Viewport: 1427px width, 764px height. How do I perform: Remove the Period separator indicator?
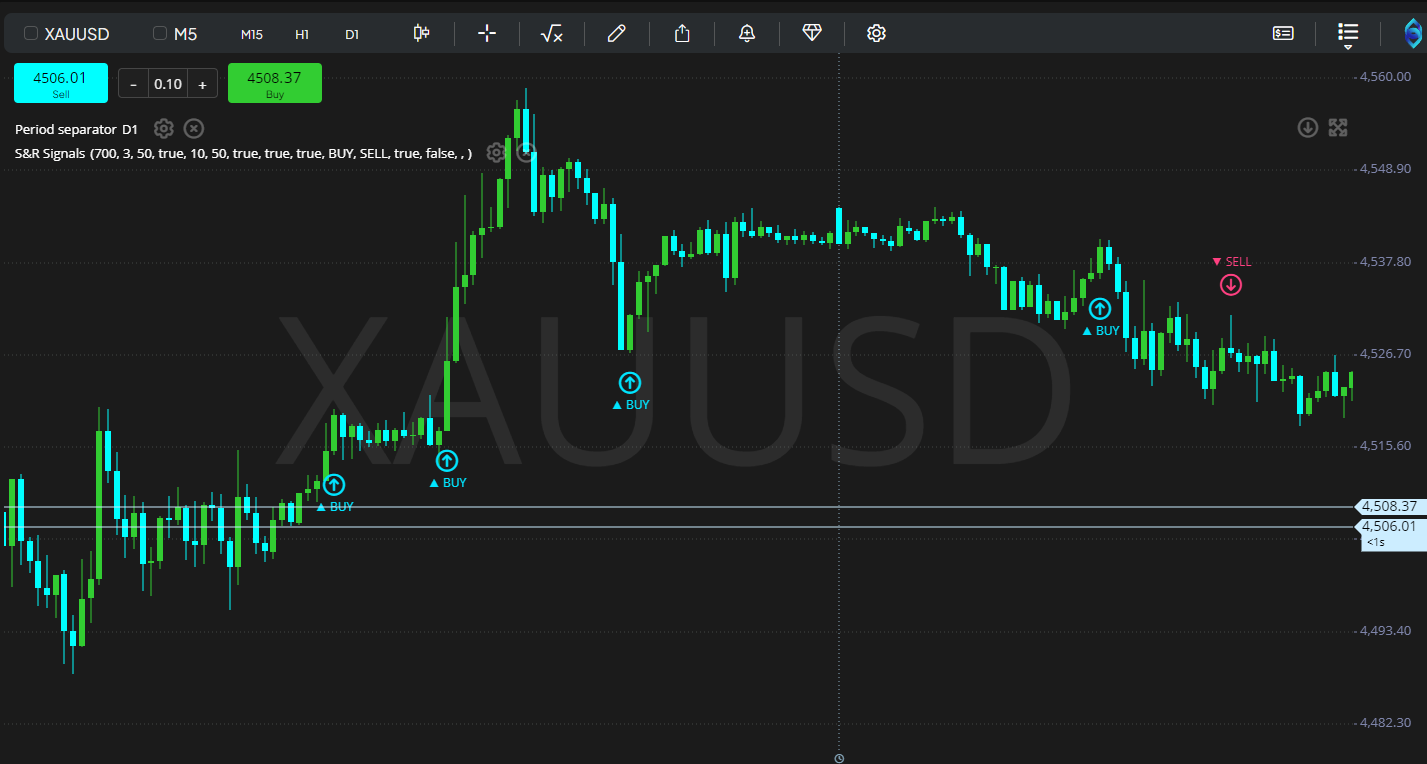(194, 128)
